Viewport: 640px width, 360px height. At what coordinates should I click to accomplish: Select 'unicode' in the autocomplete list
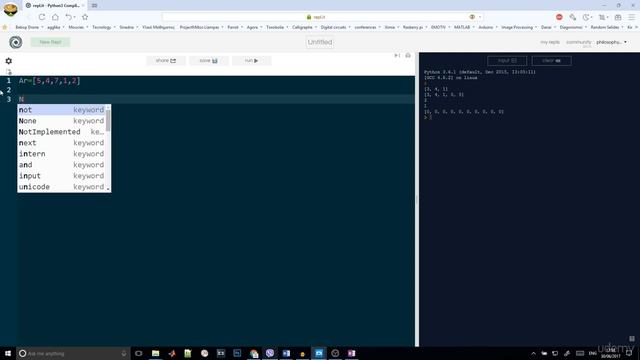pyautogui.click(x=62, y=187)
